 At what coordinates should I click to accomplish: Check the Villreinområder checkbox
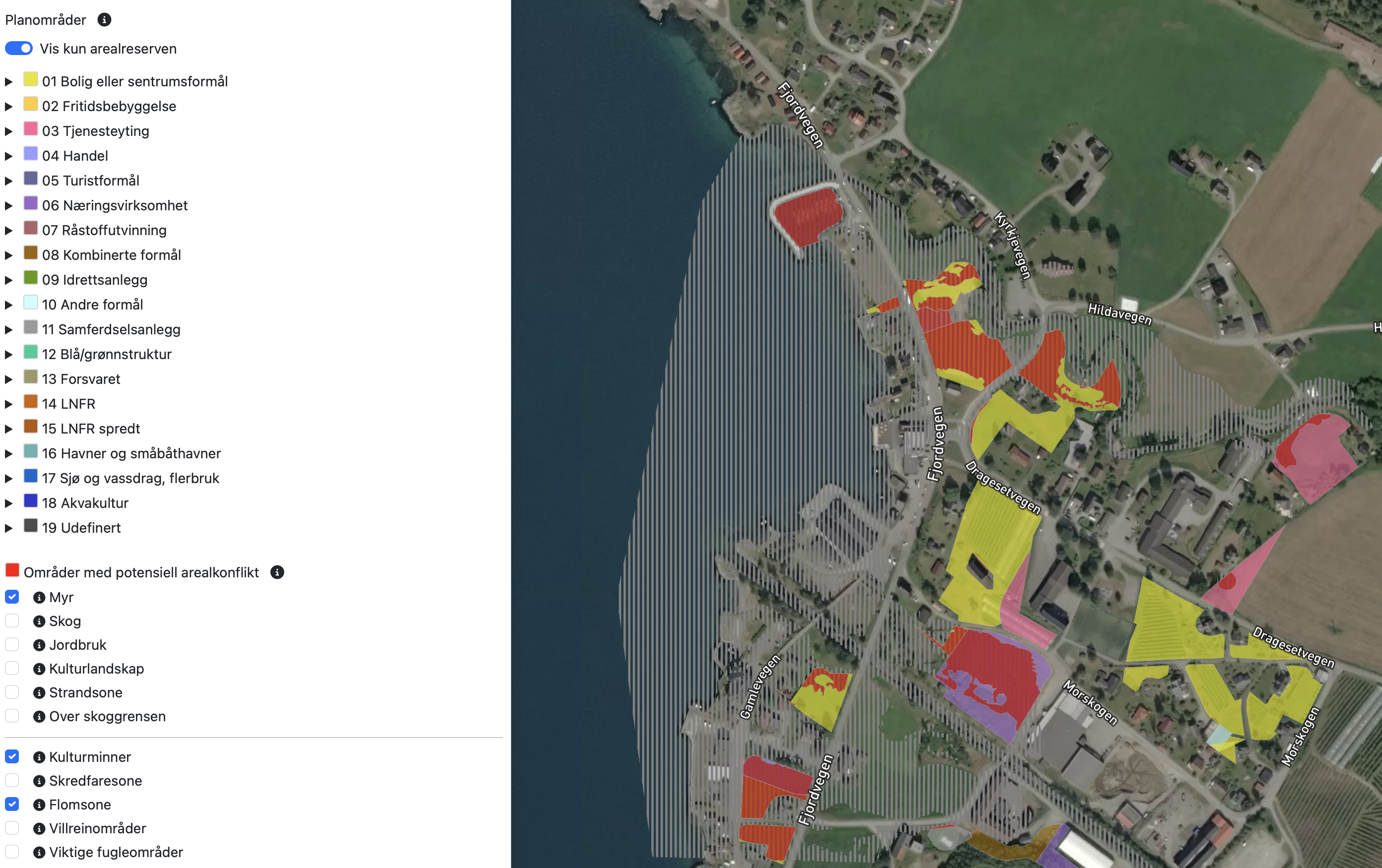(12, 828)
